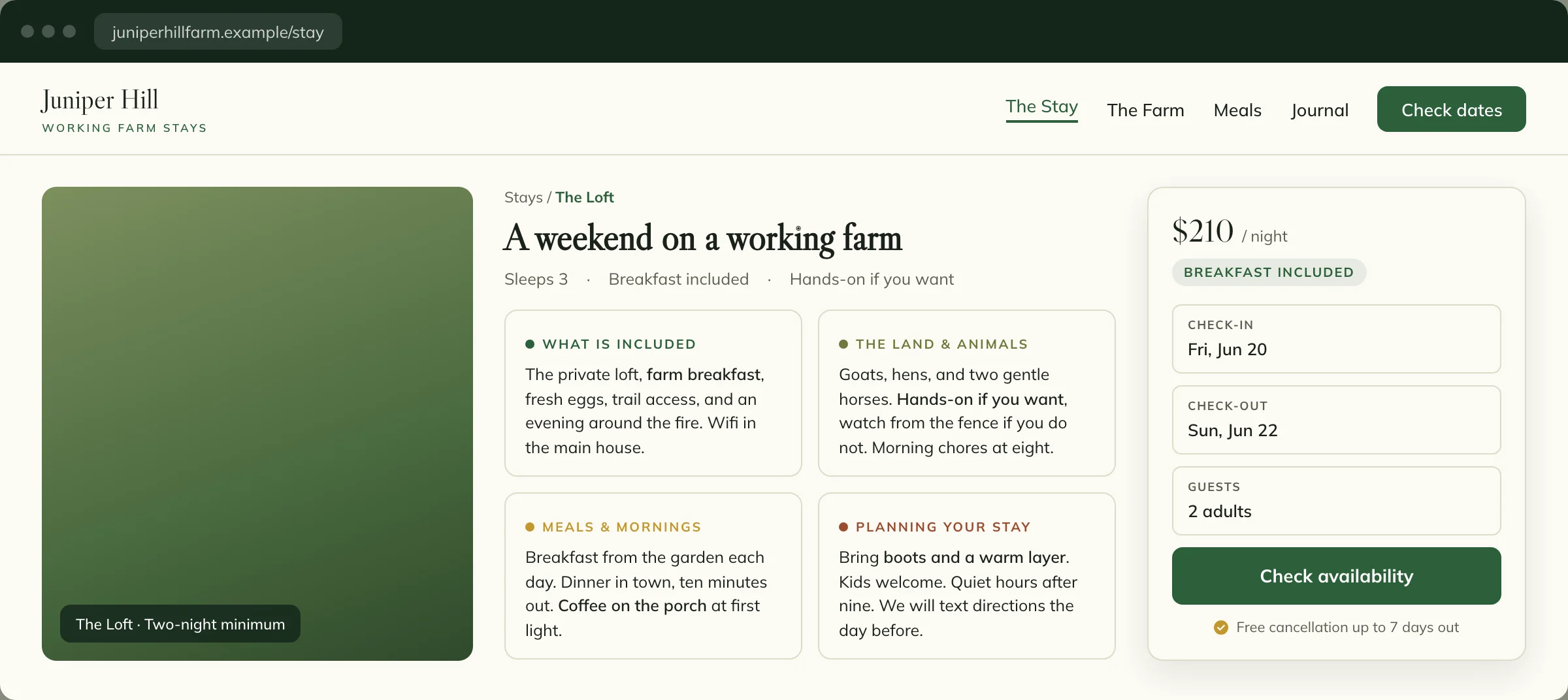Viewport: 1568px width, 700px height.
Task: Click The Loft breadcrumb link
Action: pos(585,197)
